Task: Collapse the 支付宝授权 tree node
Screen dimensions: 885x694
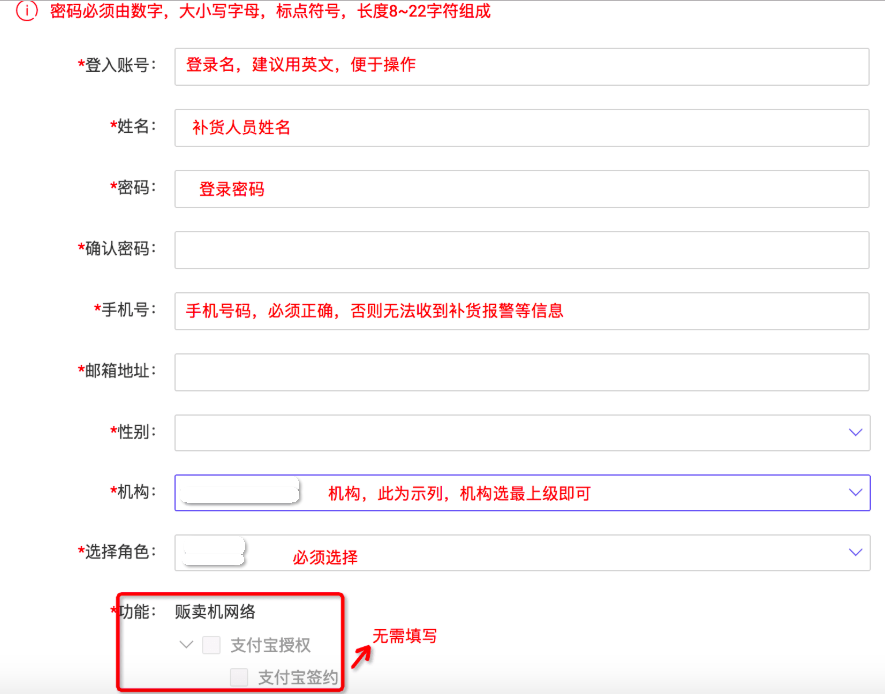Action: [x=186, y=644]
